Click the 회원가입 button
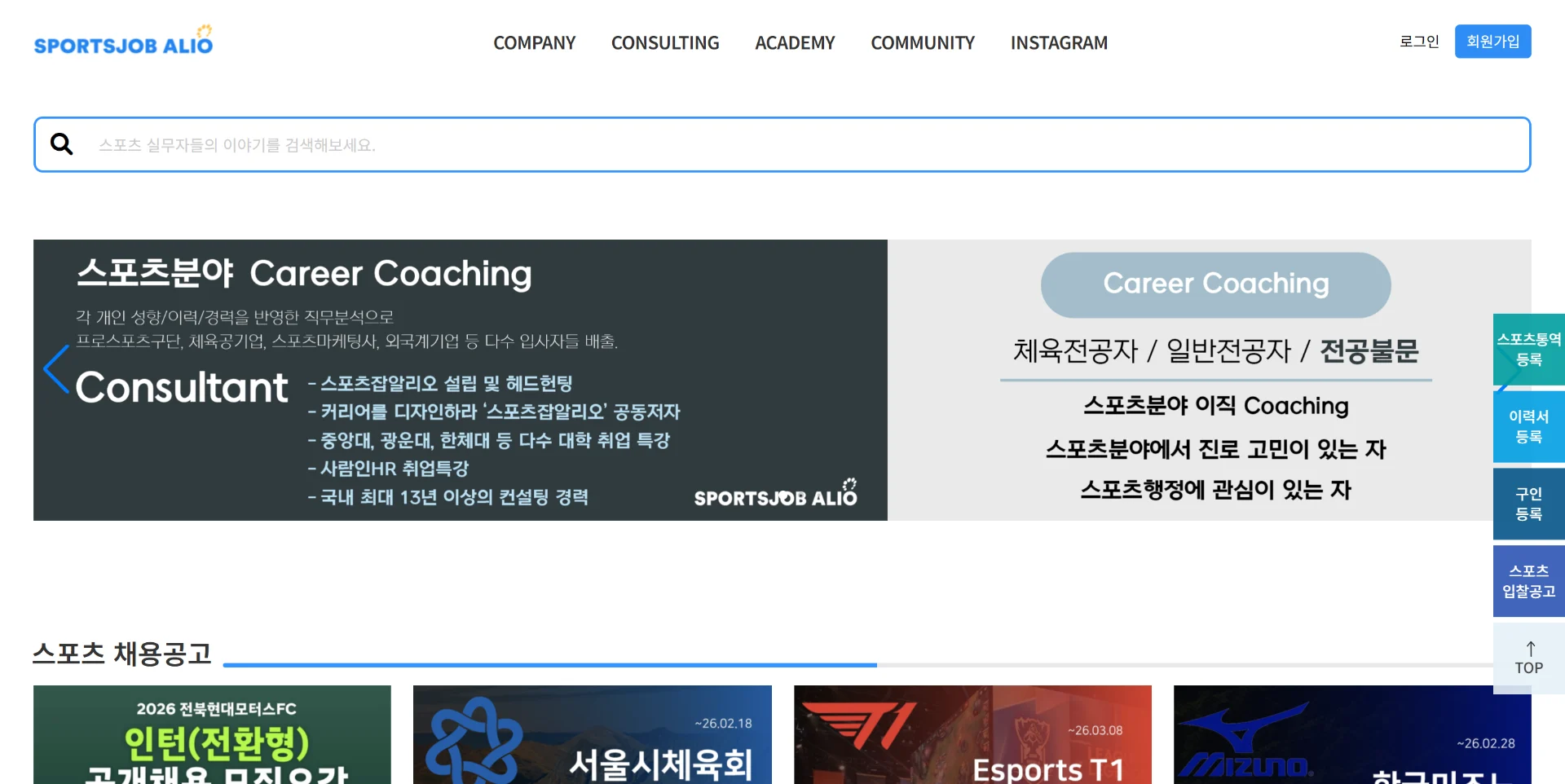Viewport: 1565px width, 784px height. (1492, 42)
